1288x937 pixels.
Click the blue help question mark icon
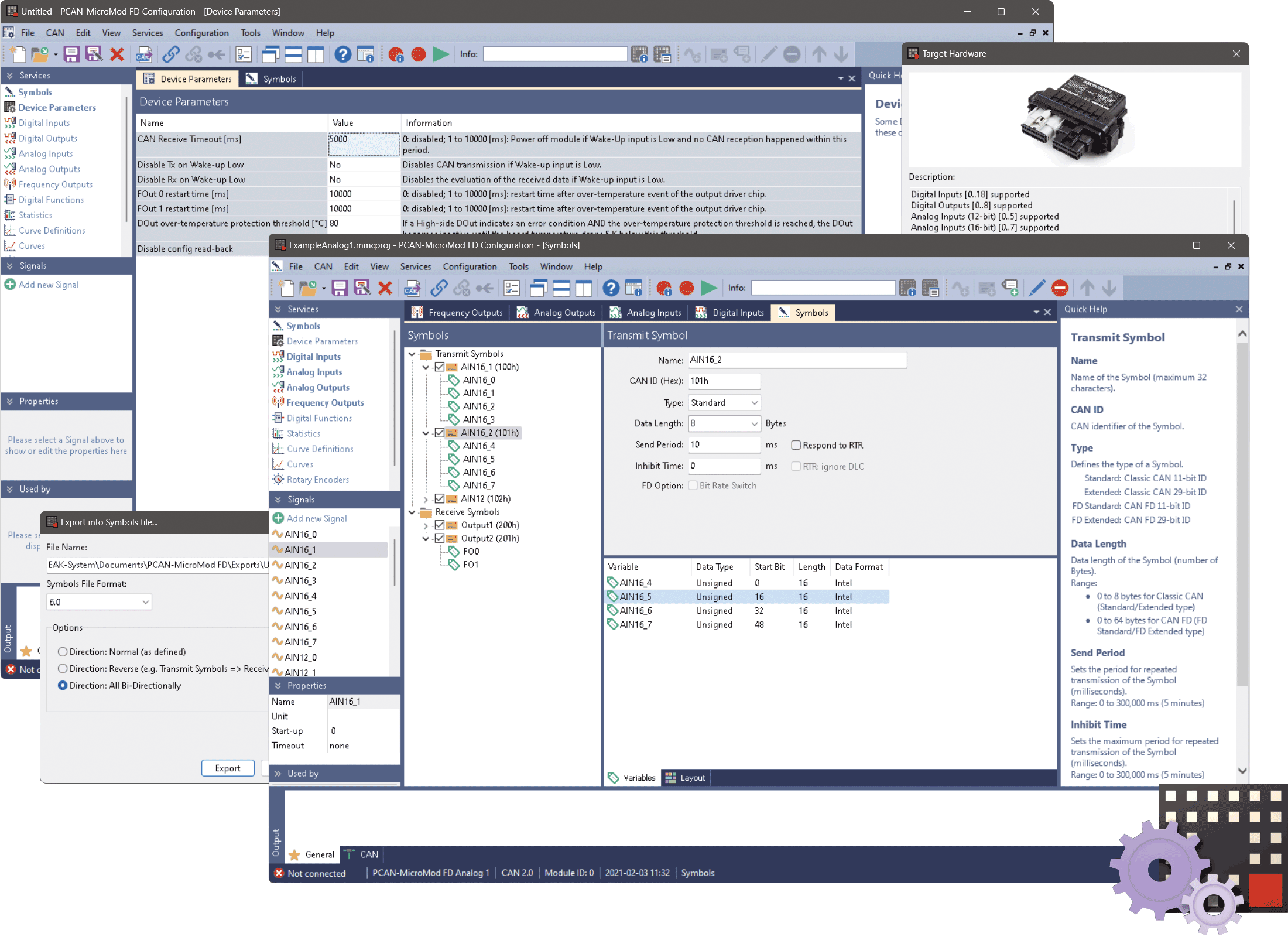(611, 288)
